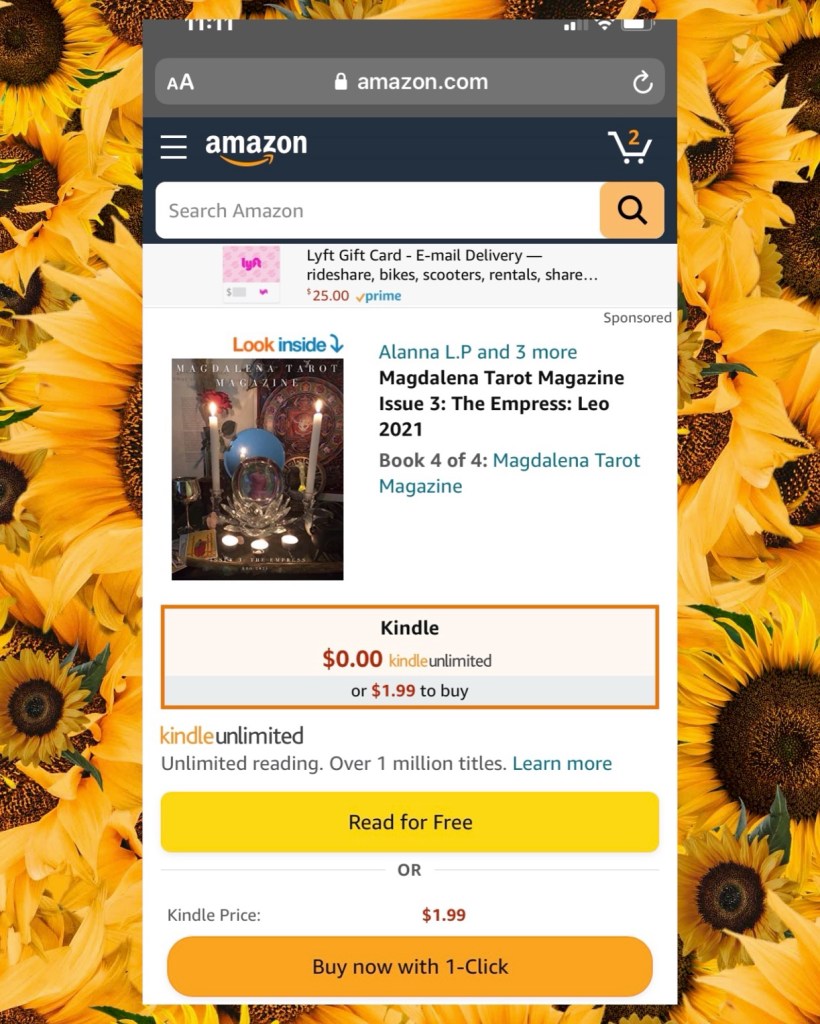Tap the amazon.com address bar

[410, 82]
